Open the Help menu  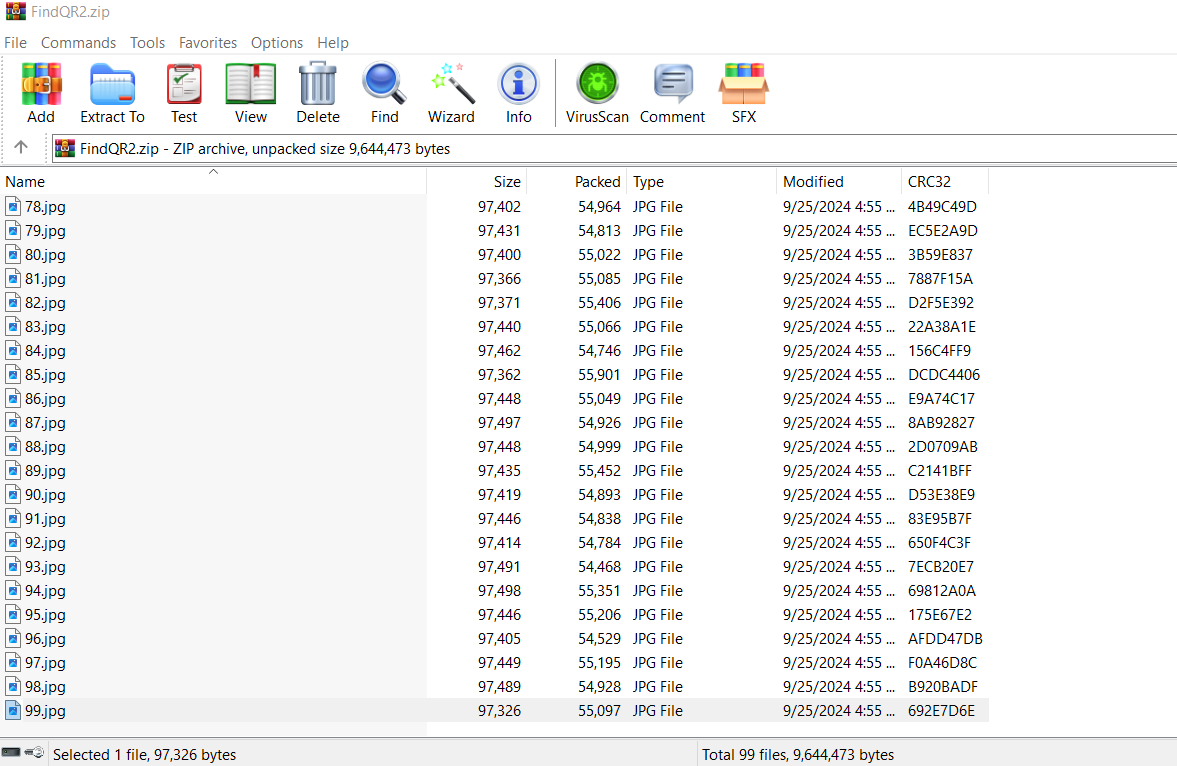coord(333,43)
